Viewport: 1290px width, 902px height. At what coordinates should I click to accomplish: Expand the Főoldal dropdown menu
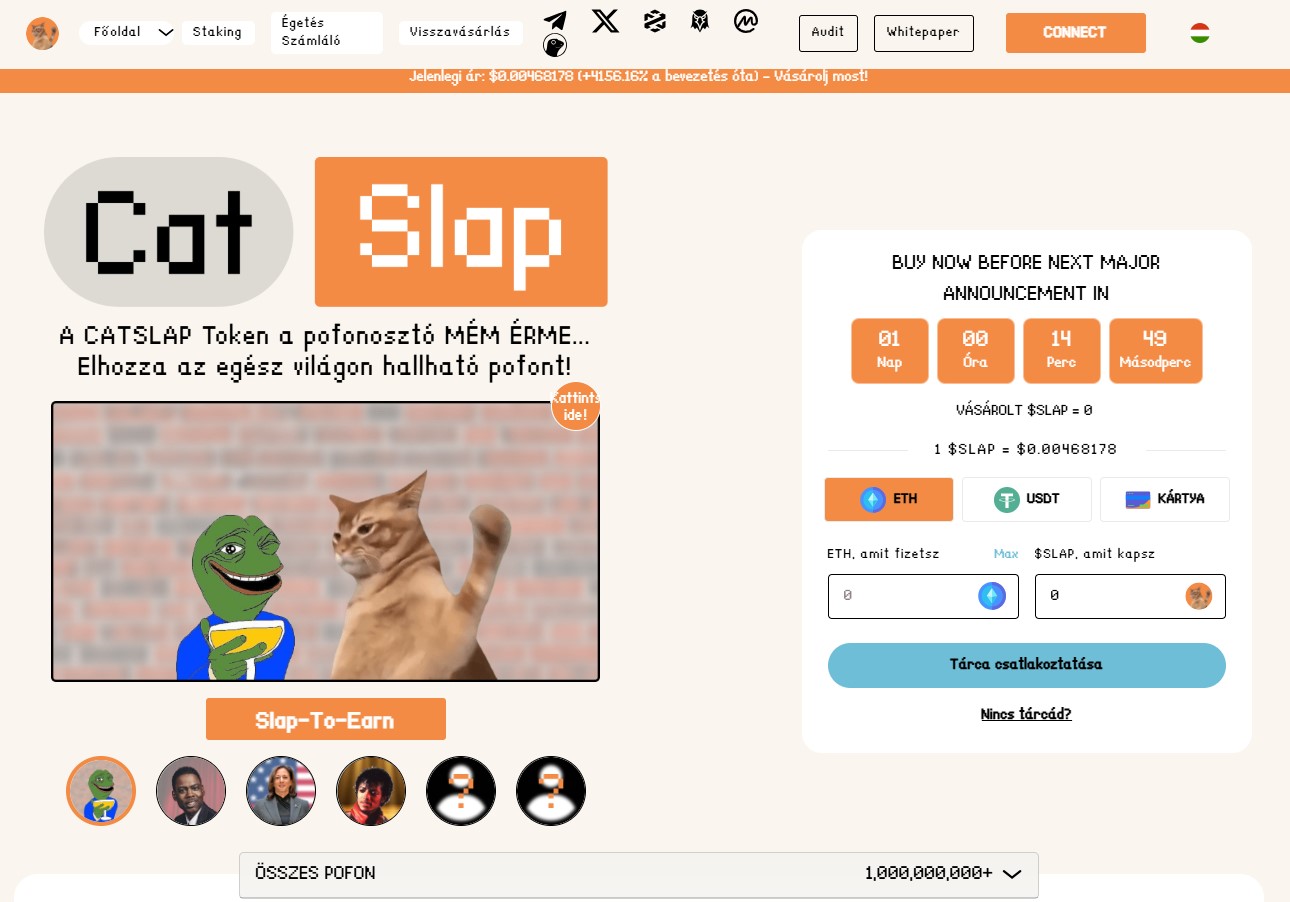[x=128, y=32]
